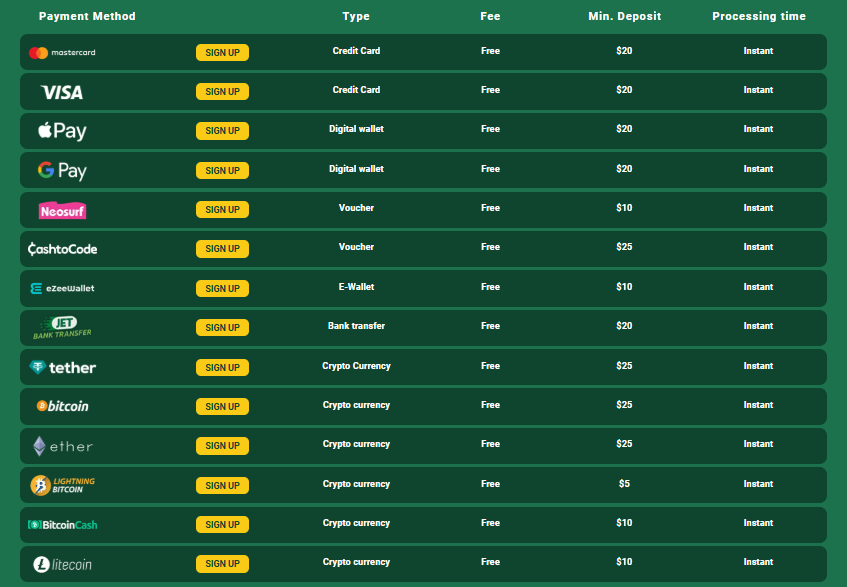
Task: Click 'Free' fee in the VISA row
Action: pyautogui.click(x=490, y=90)
